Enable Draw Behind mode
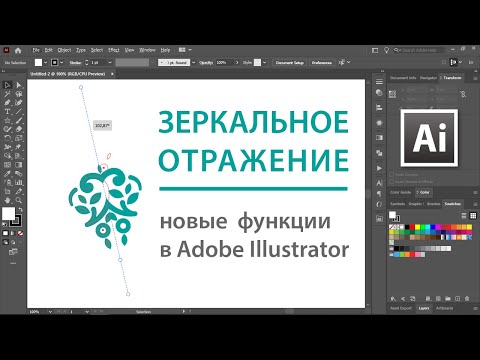The image size is (480, 360). (13, 242)
